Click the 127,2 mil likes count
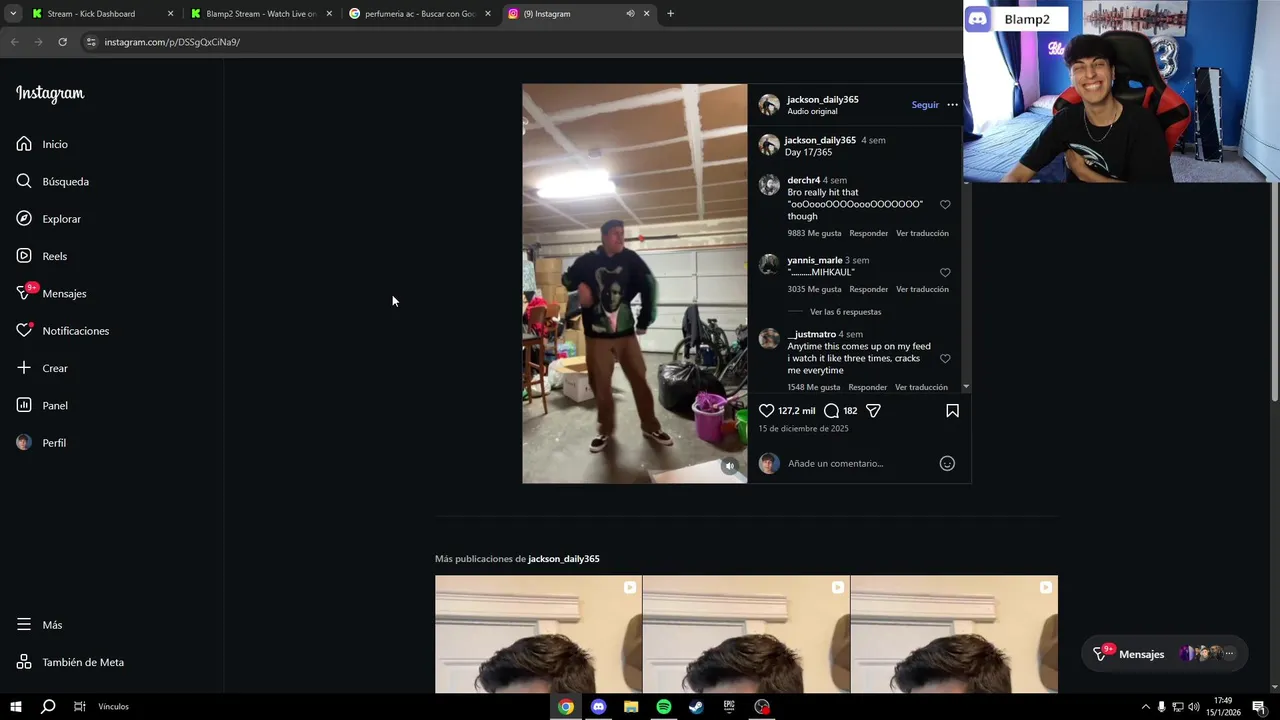This screenshot has width=1280, height=720. (x=796, y=411)
